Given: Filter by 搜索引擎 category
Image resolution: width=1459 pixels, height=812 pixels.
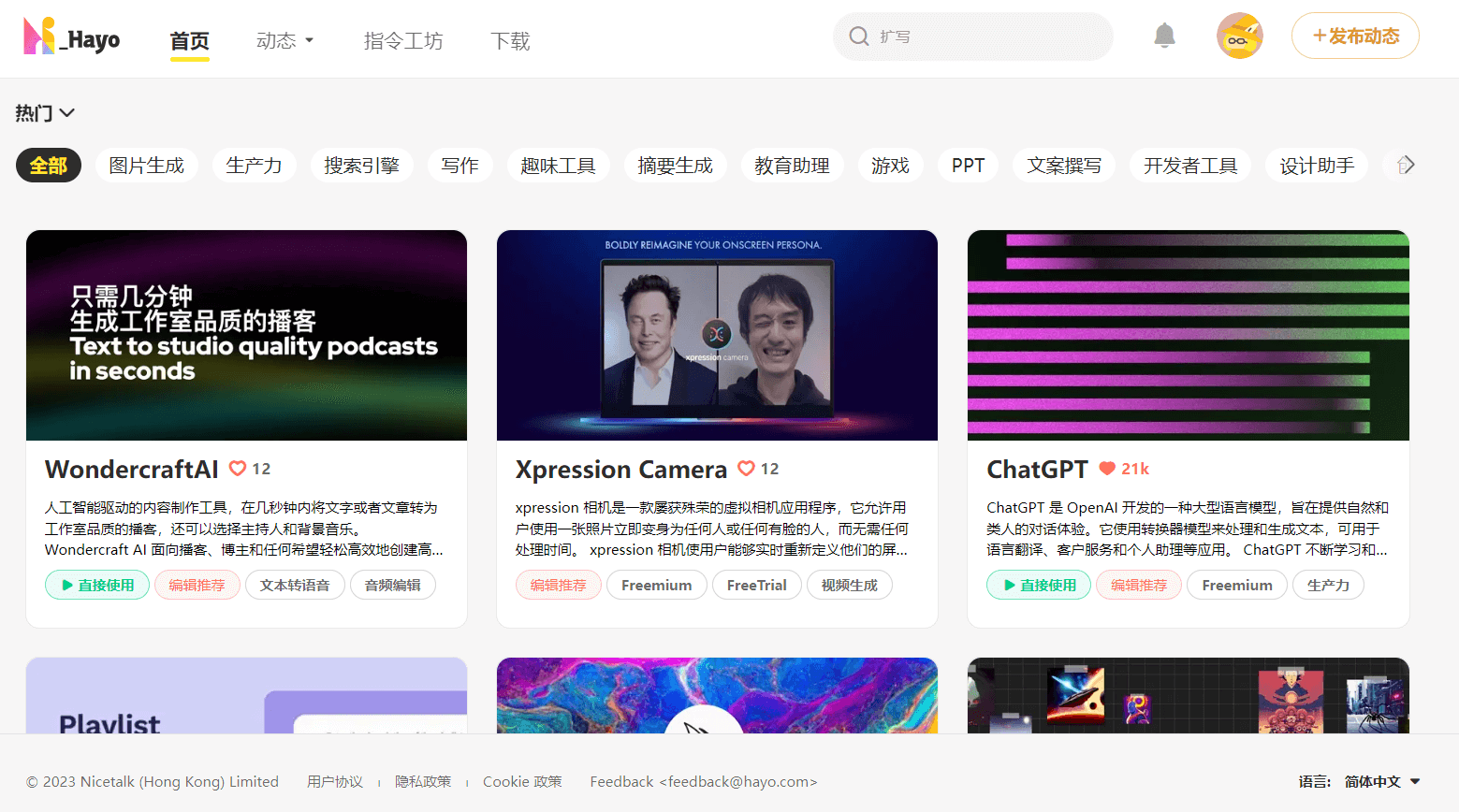Looking at the screenshot, I should coord(362,166).
